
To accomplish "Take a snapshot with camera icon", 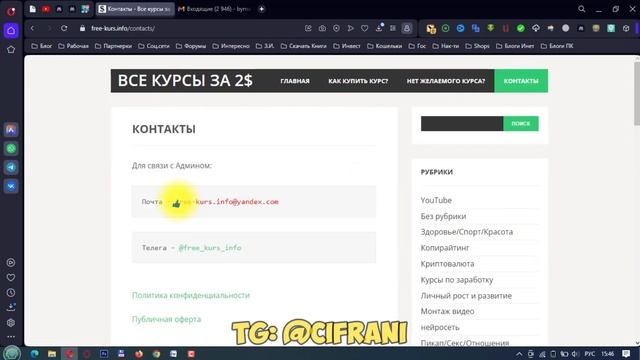I will point(322,28).
